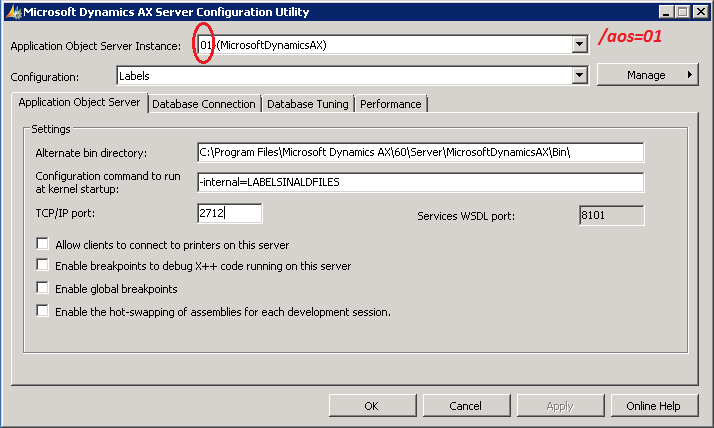Open the Configuration dropdown arrow
The image size is (714, 428).
579,76
